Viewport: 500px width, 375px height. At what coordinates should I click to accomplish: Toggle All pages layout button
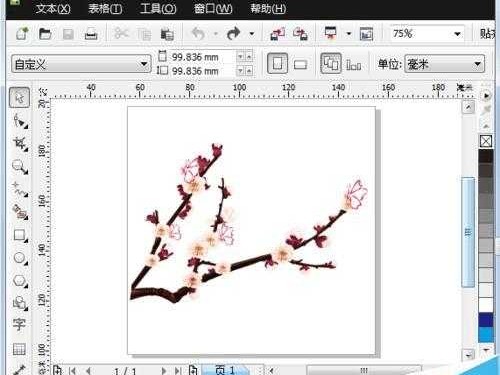point(331,63)
